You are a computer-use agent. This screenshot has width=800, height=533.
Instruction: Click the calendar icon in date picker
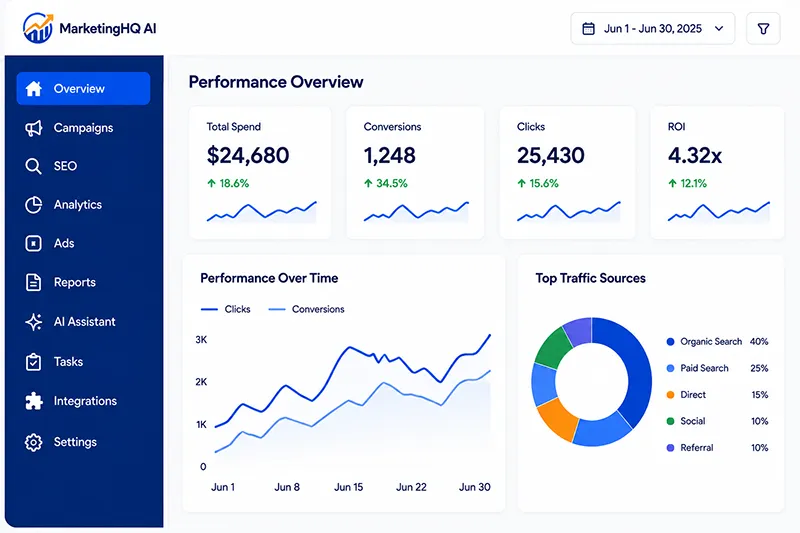[588, 29]
